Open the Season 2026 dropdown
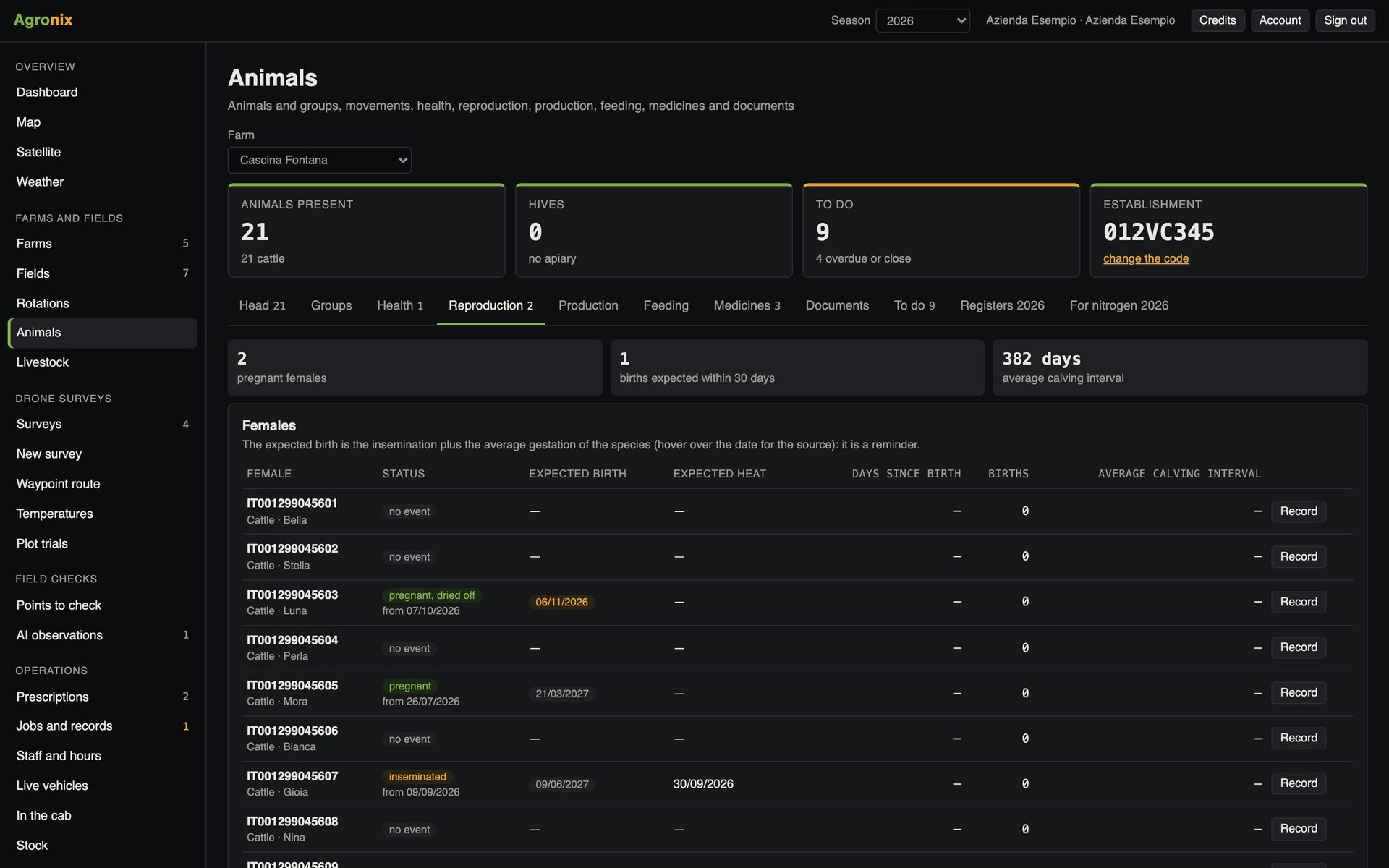Viewport: 1389px width, 868px height. 922,20
